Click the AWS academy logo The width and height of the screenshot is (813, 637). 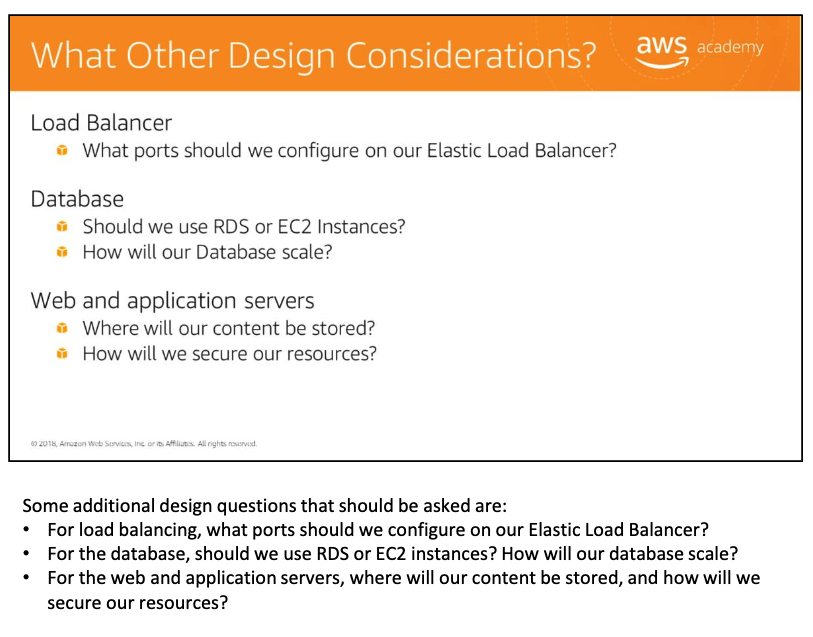click(699, 52)
